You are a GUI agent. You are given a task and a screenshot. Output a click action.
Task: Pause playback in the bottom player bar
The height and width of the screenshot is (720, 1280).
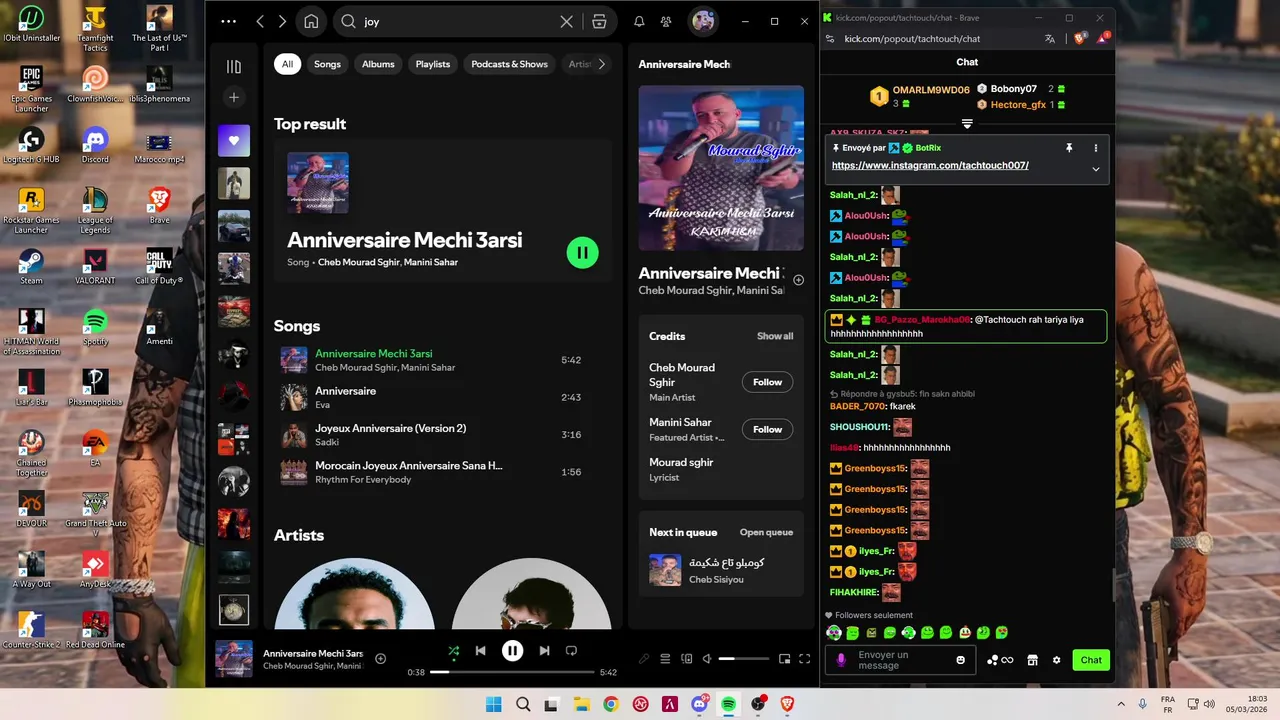(512, 651)
